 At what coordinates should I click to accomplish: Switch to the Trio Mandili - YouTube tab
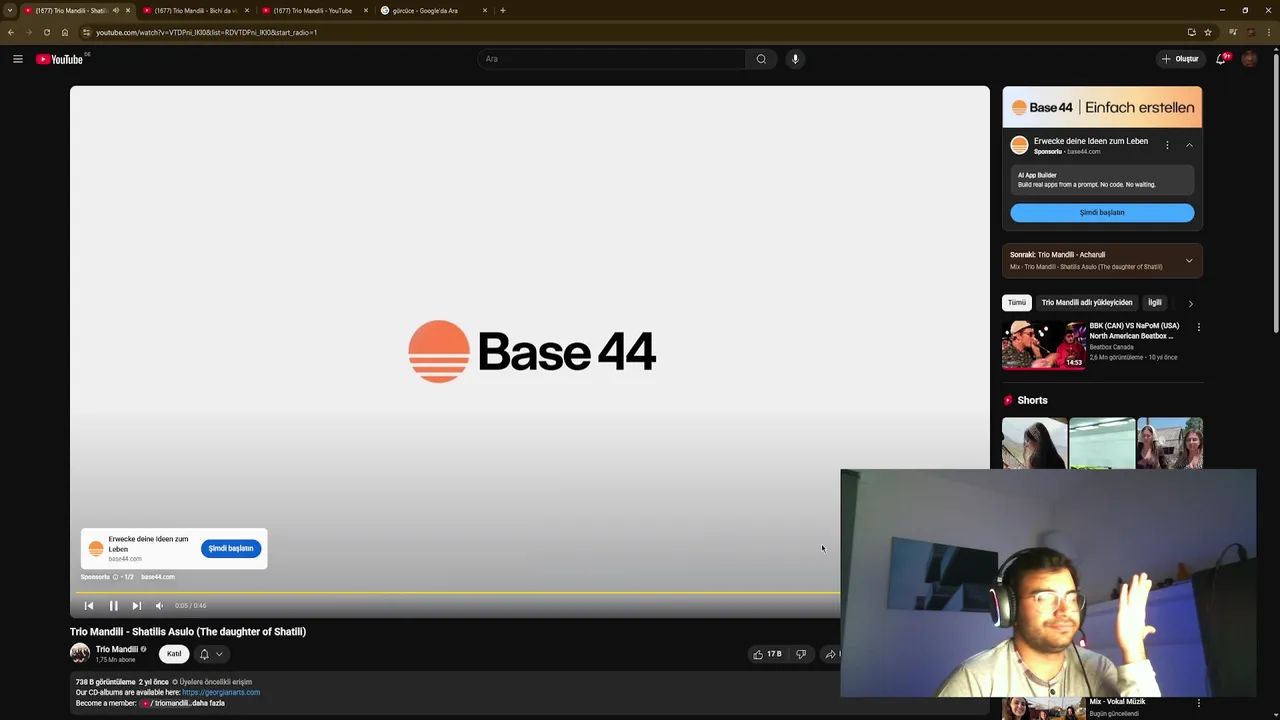coord(314,10)
